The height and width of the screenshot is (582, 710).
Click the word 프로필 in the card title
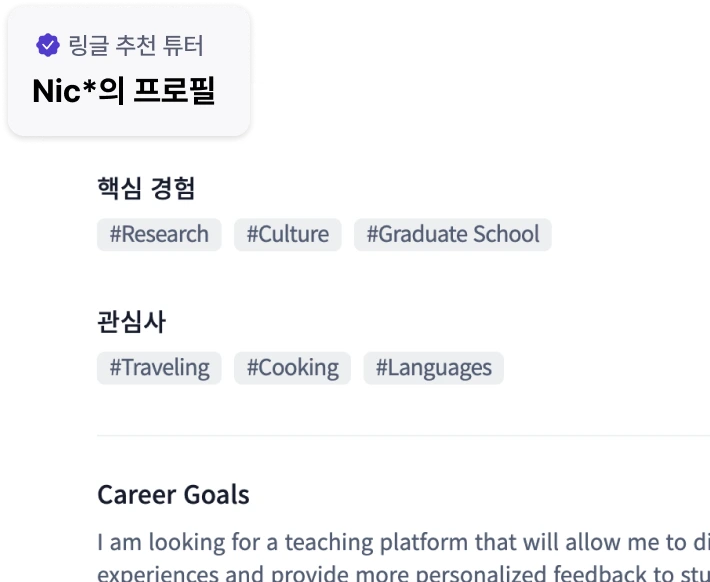coord(174,91)
